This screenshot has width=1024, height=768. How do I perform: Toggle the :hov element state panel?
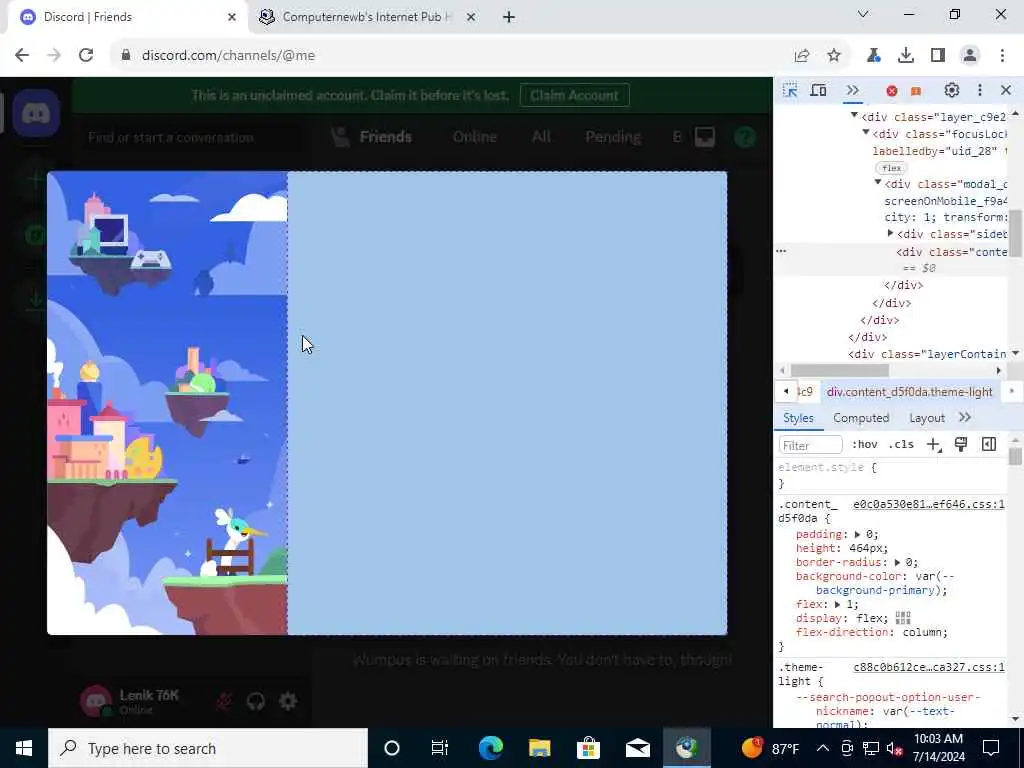[x=865, y=445]
